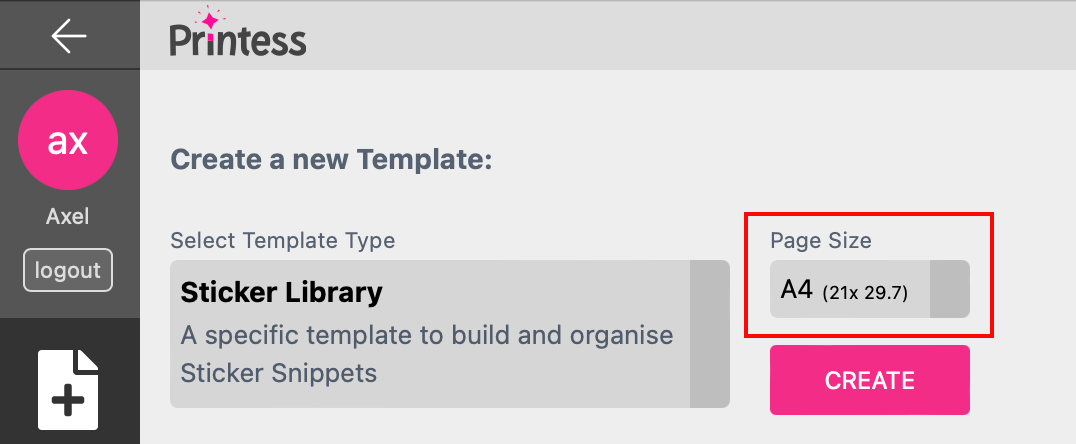Click the "Select Template Type" label
1076x444 pixels.
(283, 241)
